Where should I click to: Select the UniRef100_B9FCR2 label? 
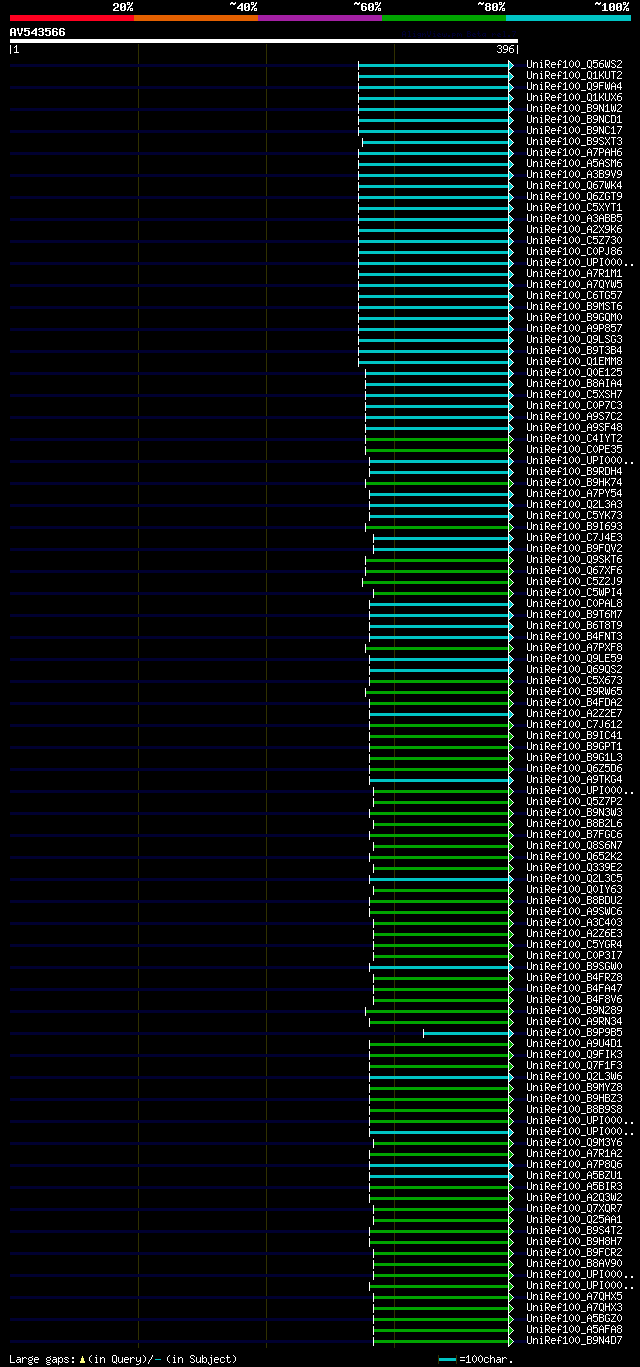[574, 1252]
